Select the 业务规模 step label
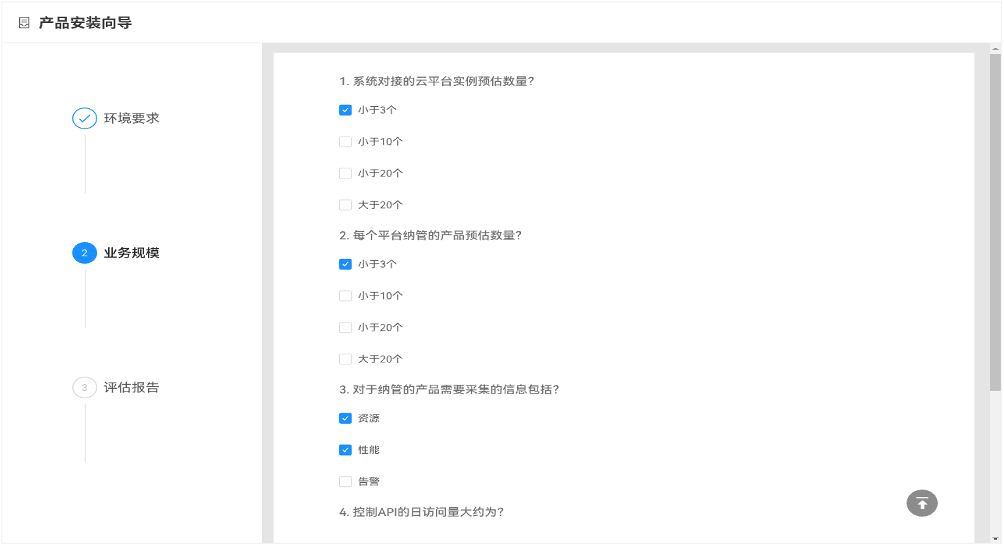Screen dimensions: 1004x545 click(x=131, y=253)
